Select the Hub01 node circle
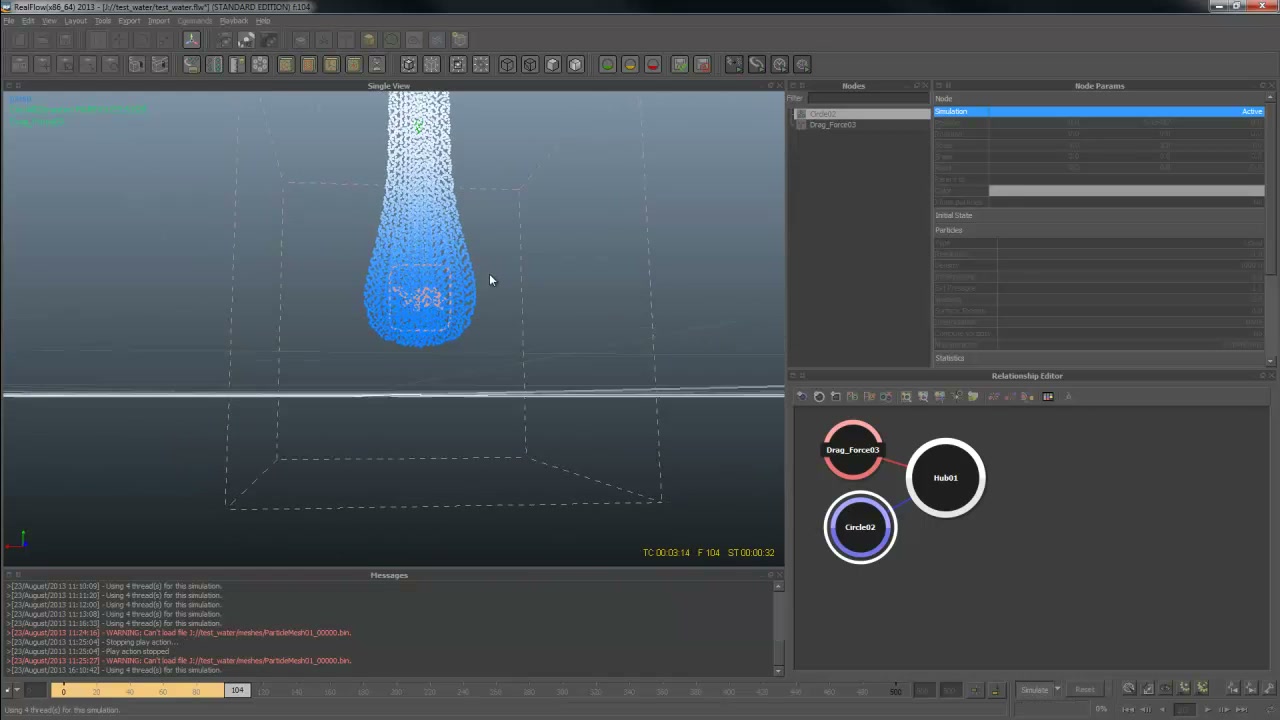1280x720 pixels. pos(946,478)
